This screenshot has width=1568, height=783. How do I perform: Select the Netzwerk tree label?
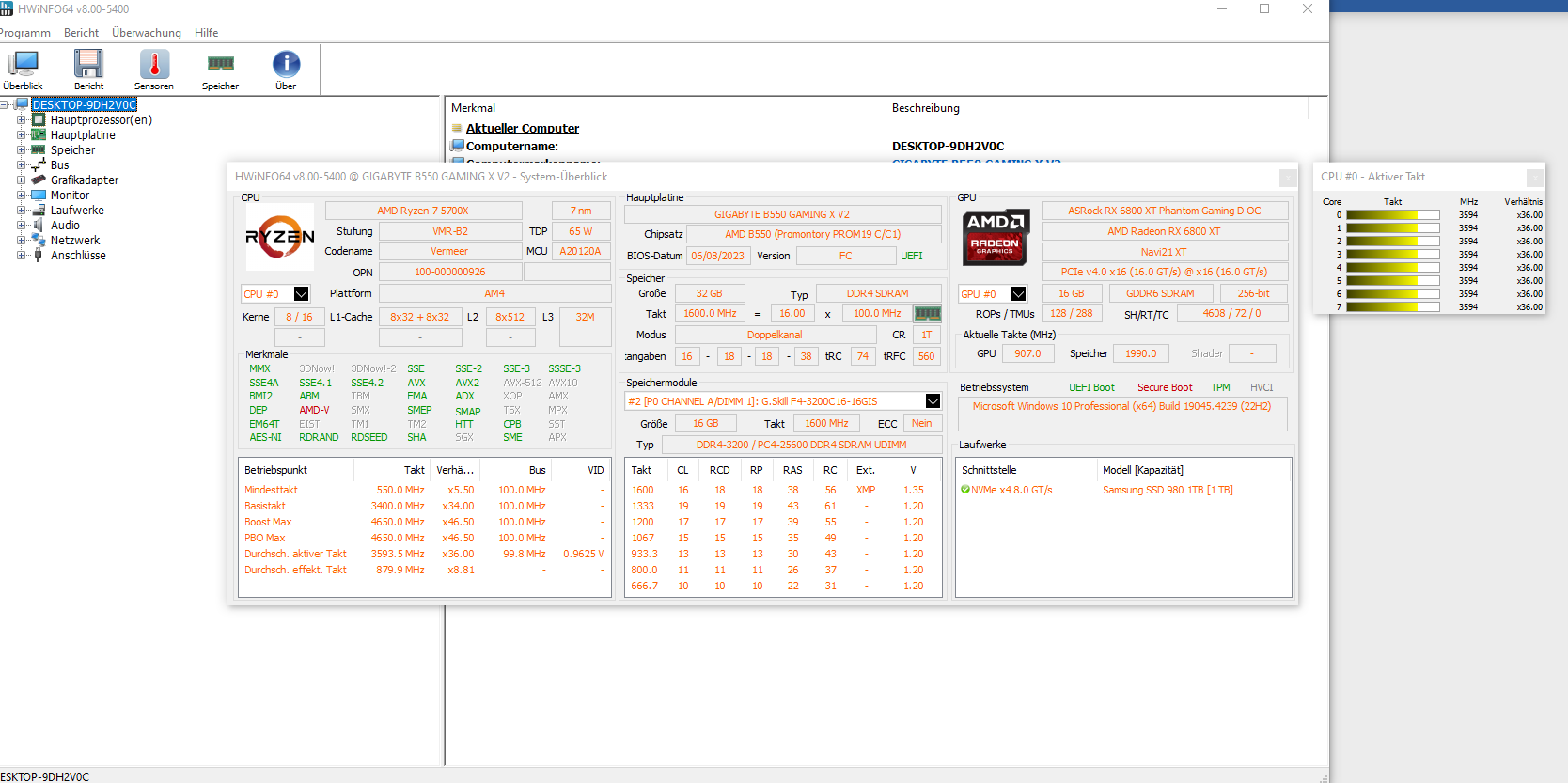click(x=75, y=241)
